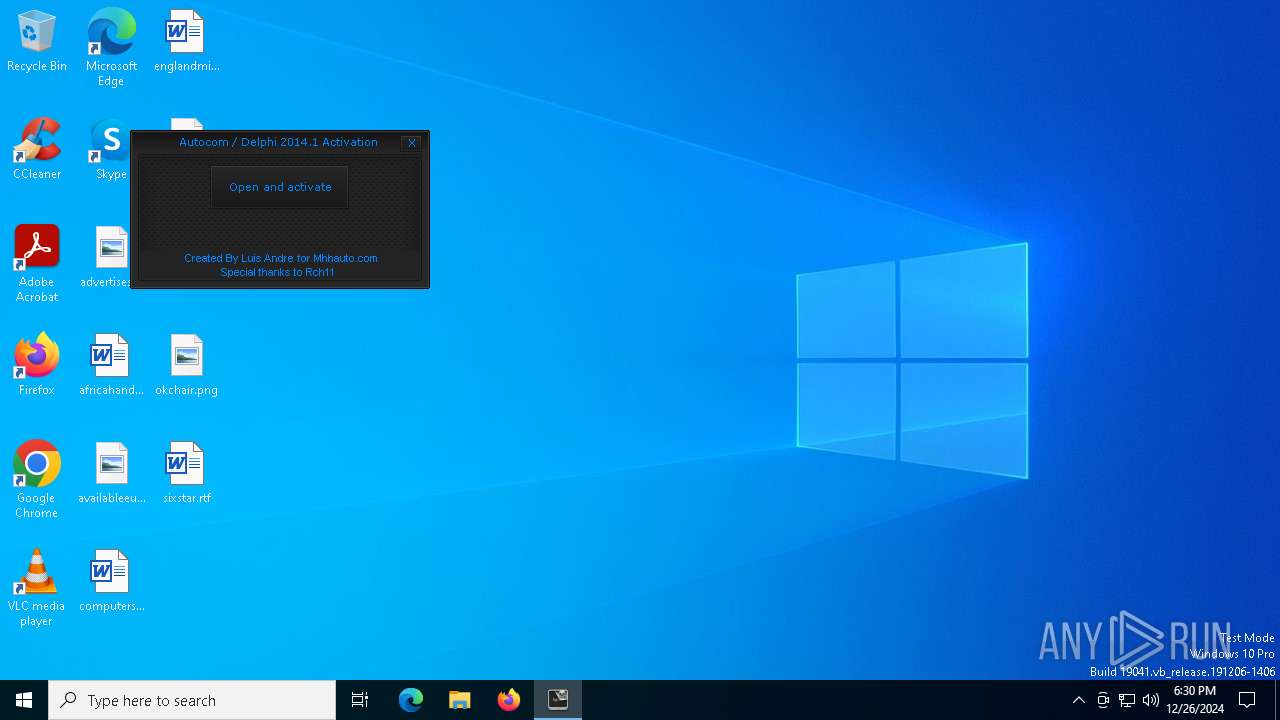
Task: Focus the Type here to search box
Action: (x=192, y=700)
